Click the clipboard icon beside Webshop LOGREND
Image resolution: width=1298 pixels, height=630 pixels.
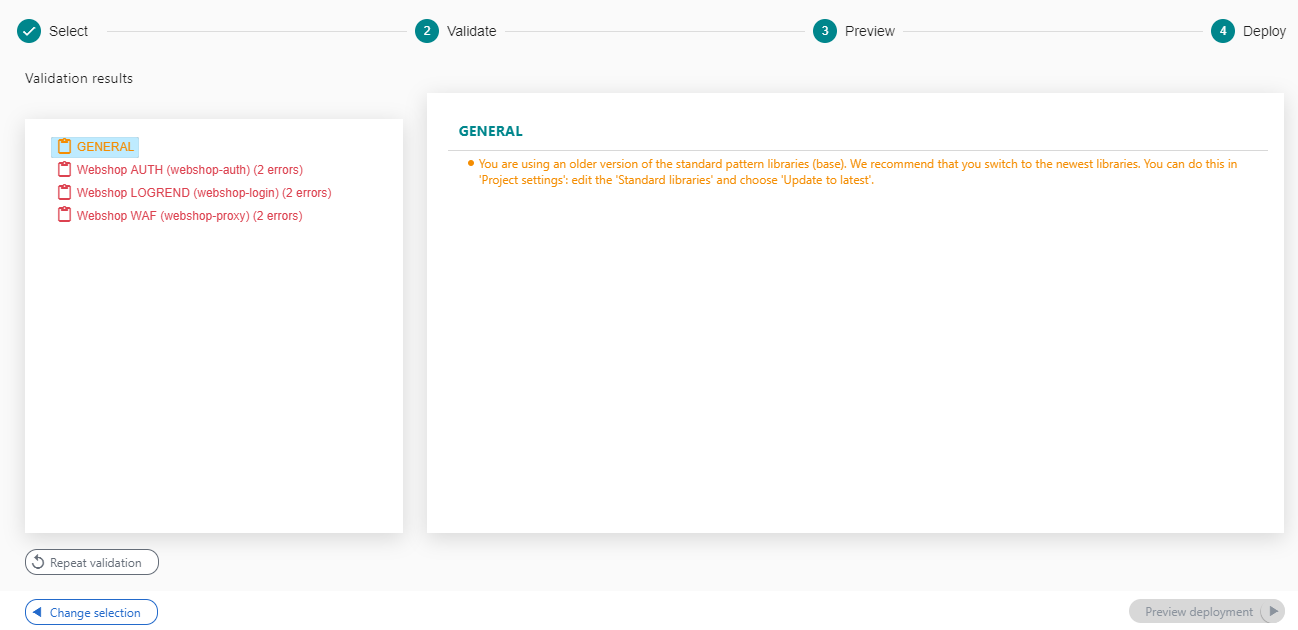pyautogui.click(x=65, y=193)
